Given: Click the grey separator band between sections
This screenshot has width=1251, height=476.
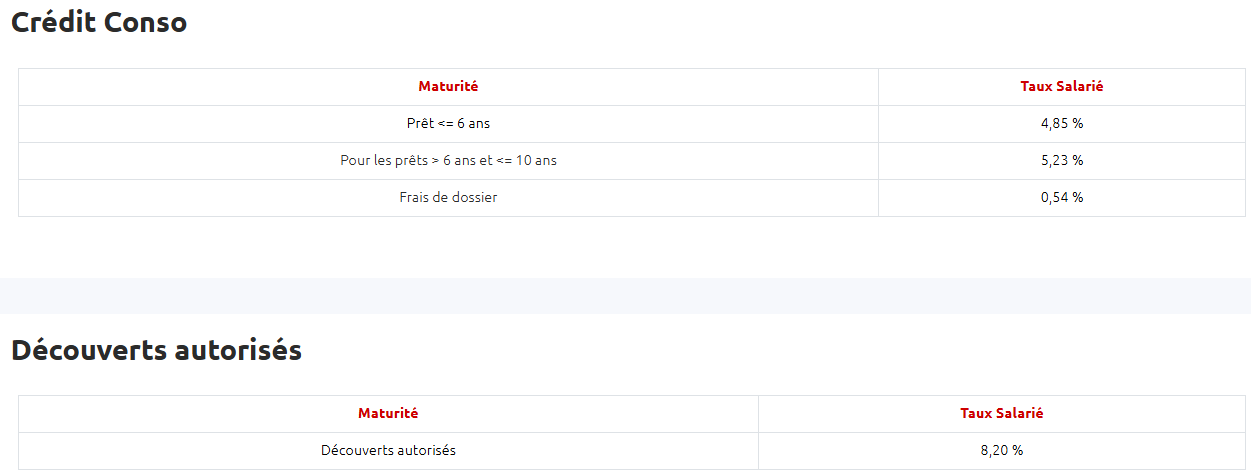Looking at the screenshot, I should [x=625, y=296].
